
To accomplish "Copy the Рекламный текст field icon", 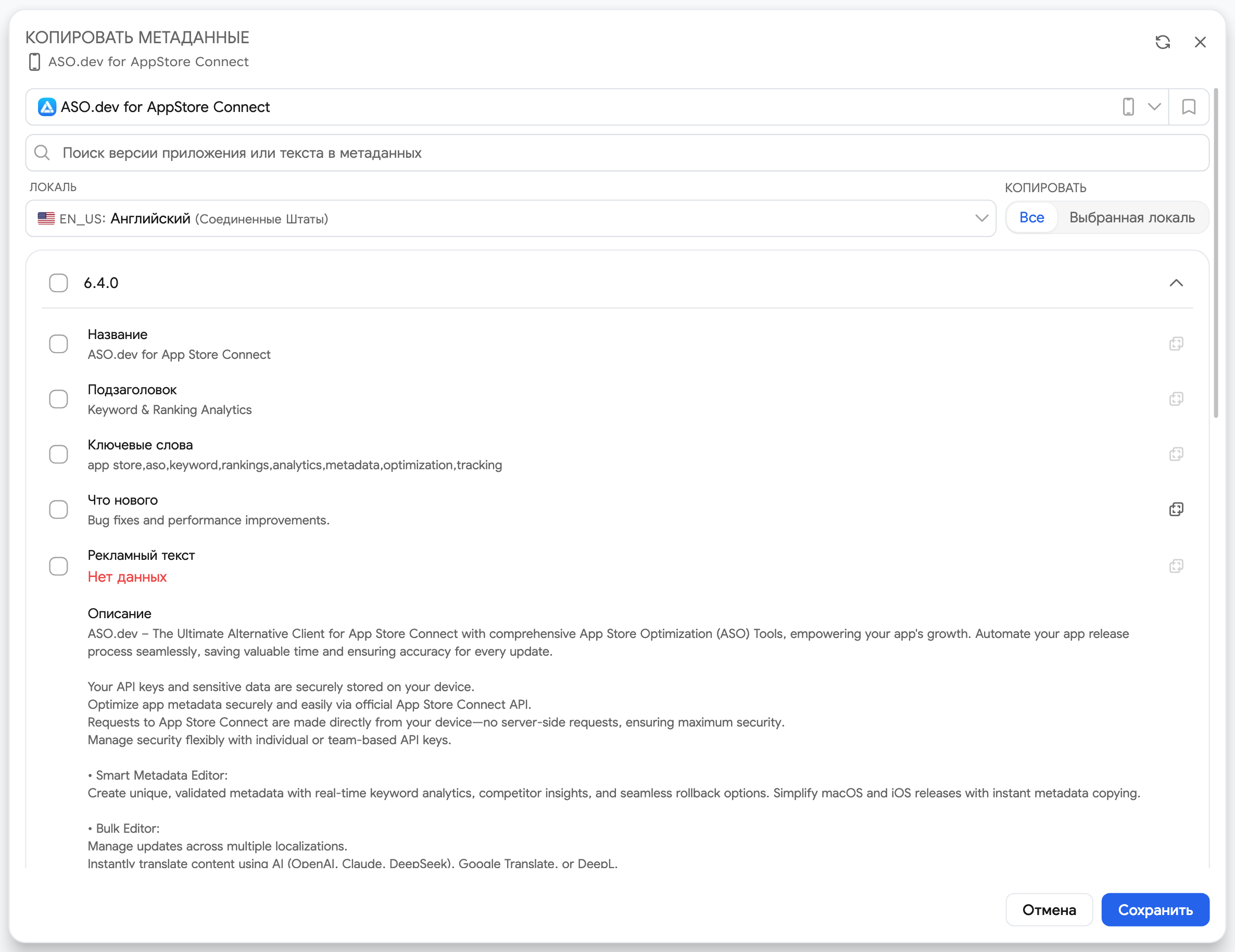I will 1176,566.
